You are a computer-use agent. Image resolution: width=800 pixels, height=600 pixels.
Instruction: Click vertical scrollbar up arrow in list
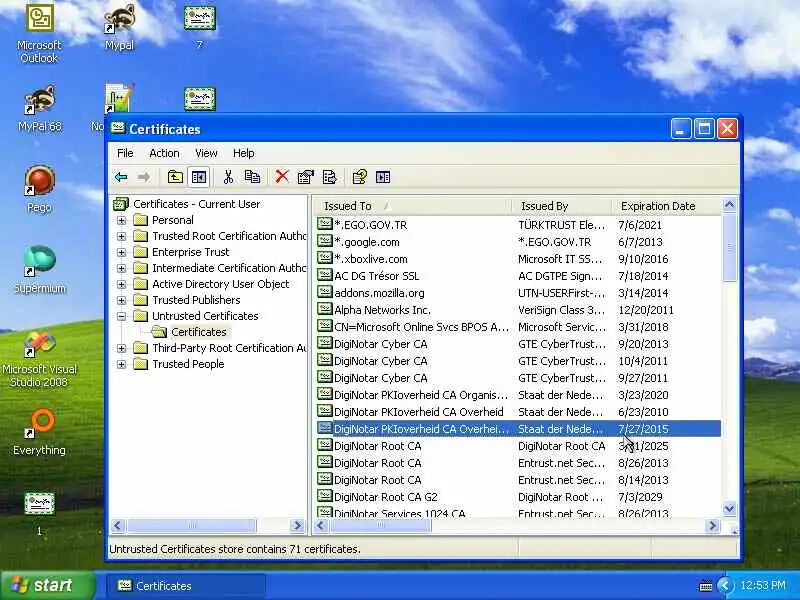click(x=730, y=205)
